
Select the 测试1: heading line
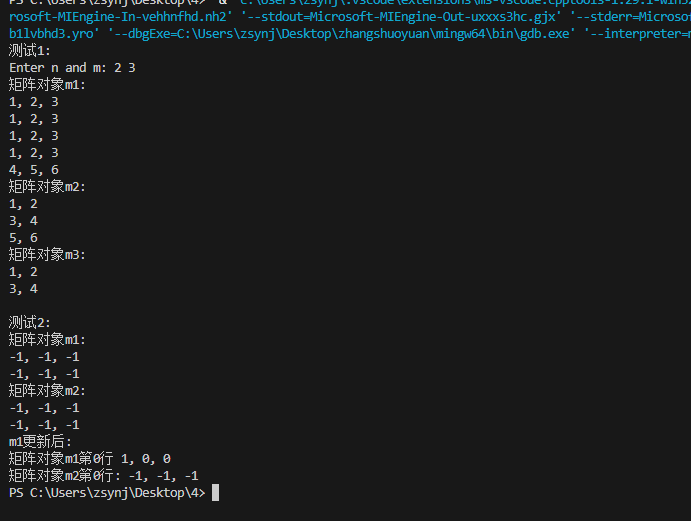coord(30,51)
